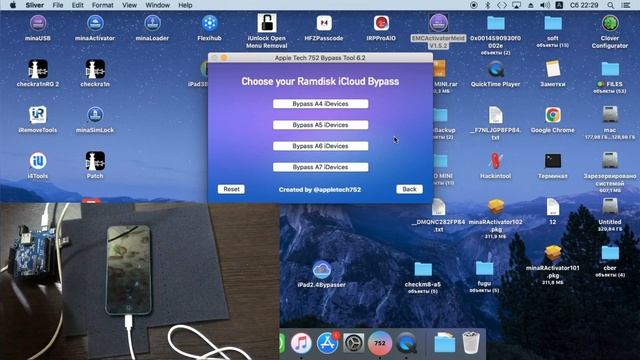Choose Bypass A5 iDevices option

point(320,125)
